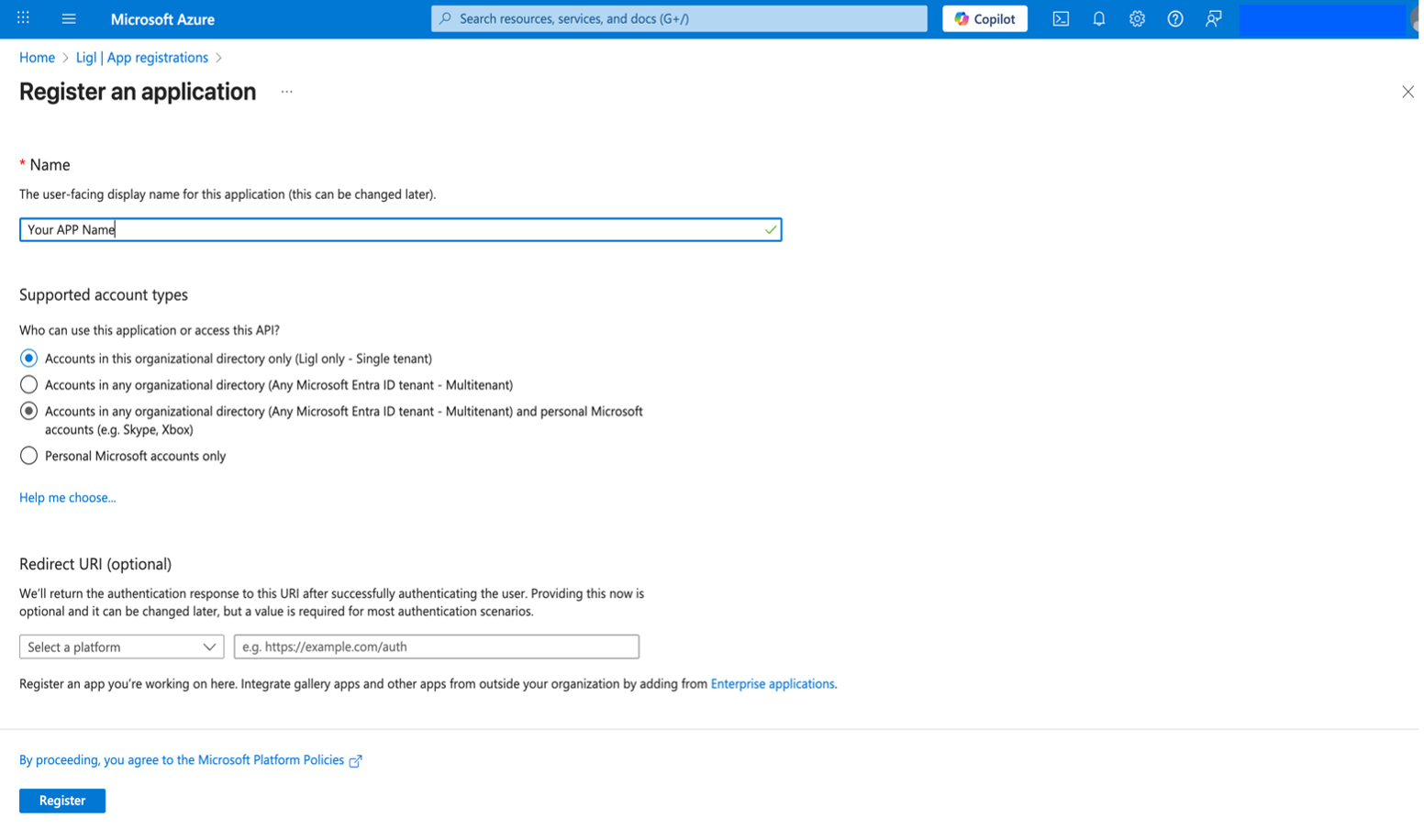Open the feedback icon in top bar
This screenshot has height=840, width=1424.
click(1213, 18)
